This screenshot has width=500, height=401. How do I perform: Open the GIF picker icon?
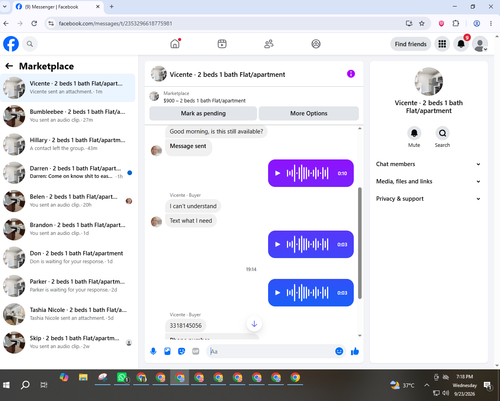[196, 351]
